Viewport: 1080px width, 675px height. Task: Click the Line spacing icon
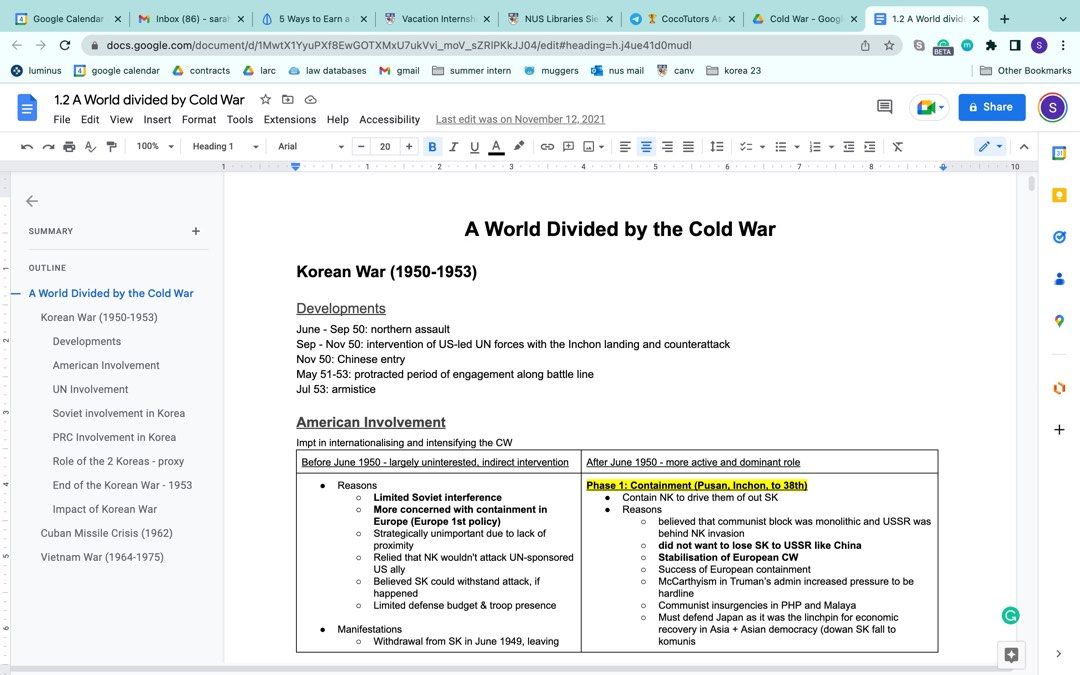click(716, 146)
